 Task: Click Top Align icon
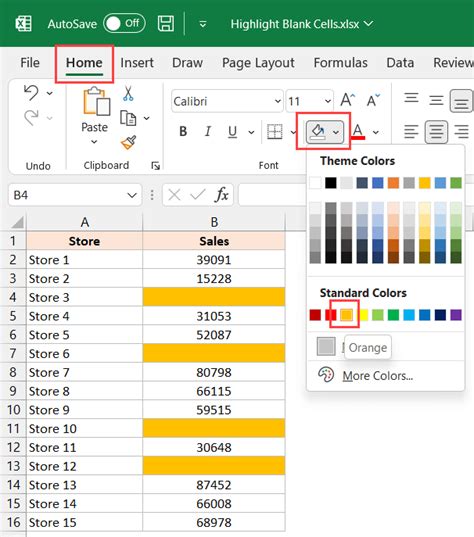pyautogui.click(x=411, y=99)
